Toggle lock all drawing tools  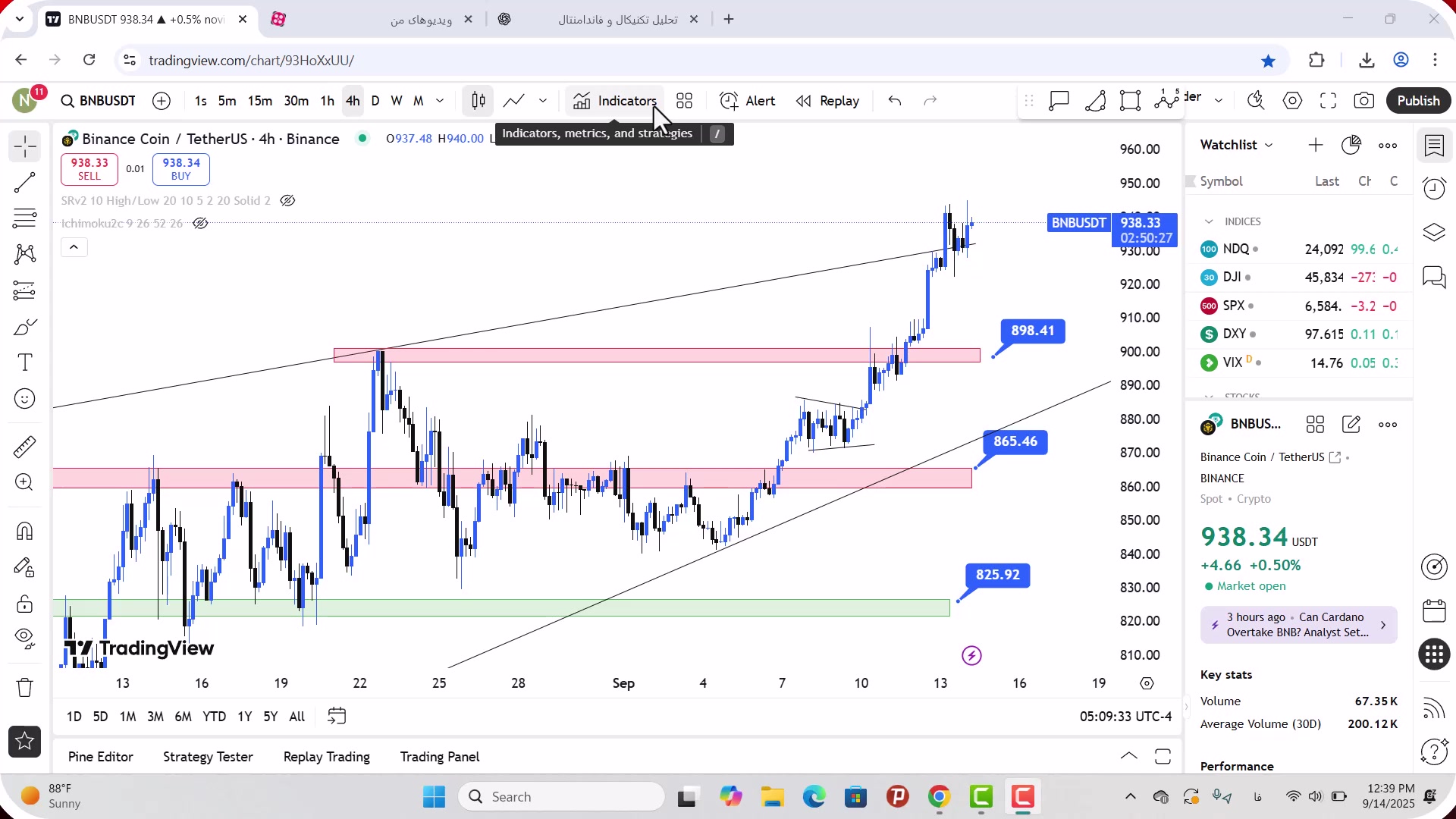(x=25, y=604)
